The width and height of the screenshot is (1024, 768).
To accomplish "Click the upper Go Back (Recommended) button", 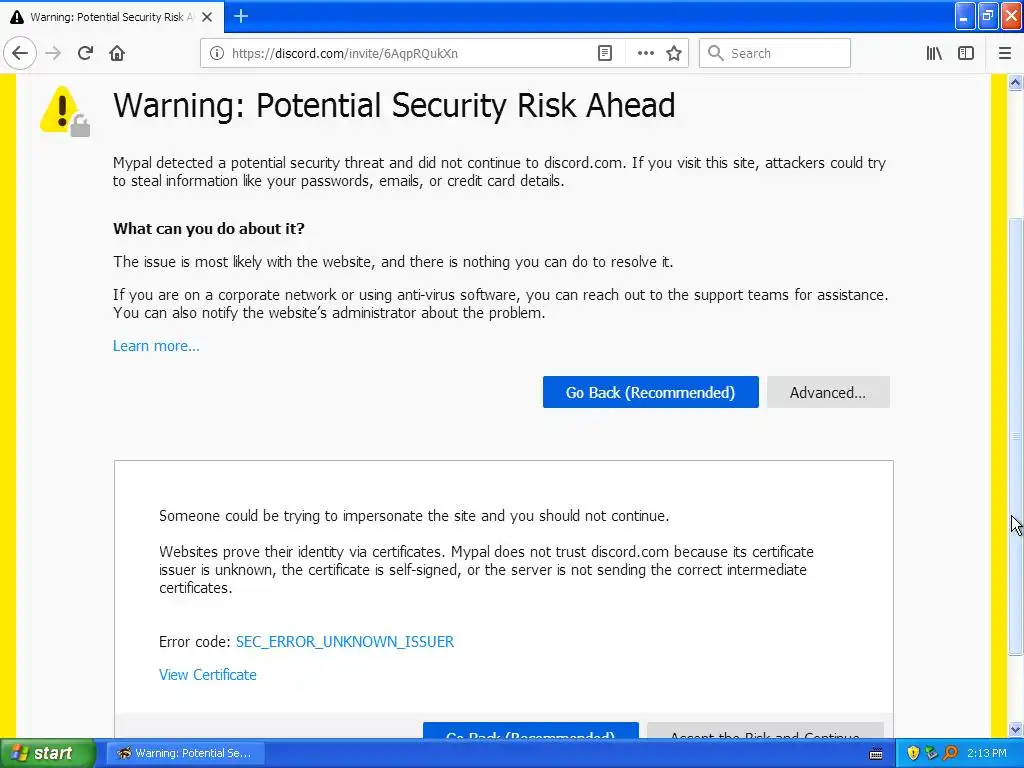I will pos(650,392).
